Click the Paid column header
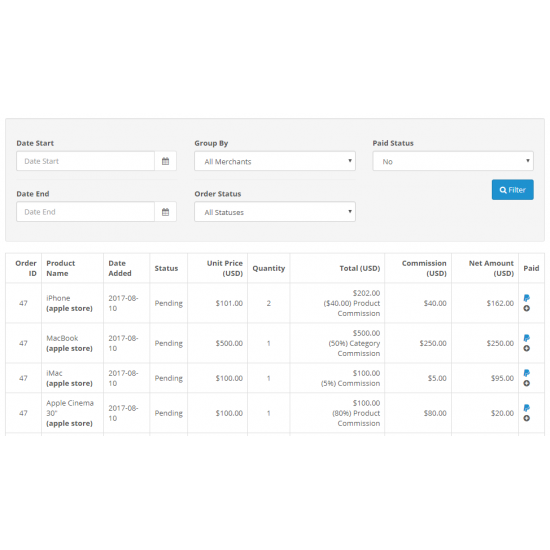This screenshot has height=550, width=550. pos(531,268)
